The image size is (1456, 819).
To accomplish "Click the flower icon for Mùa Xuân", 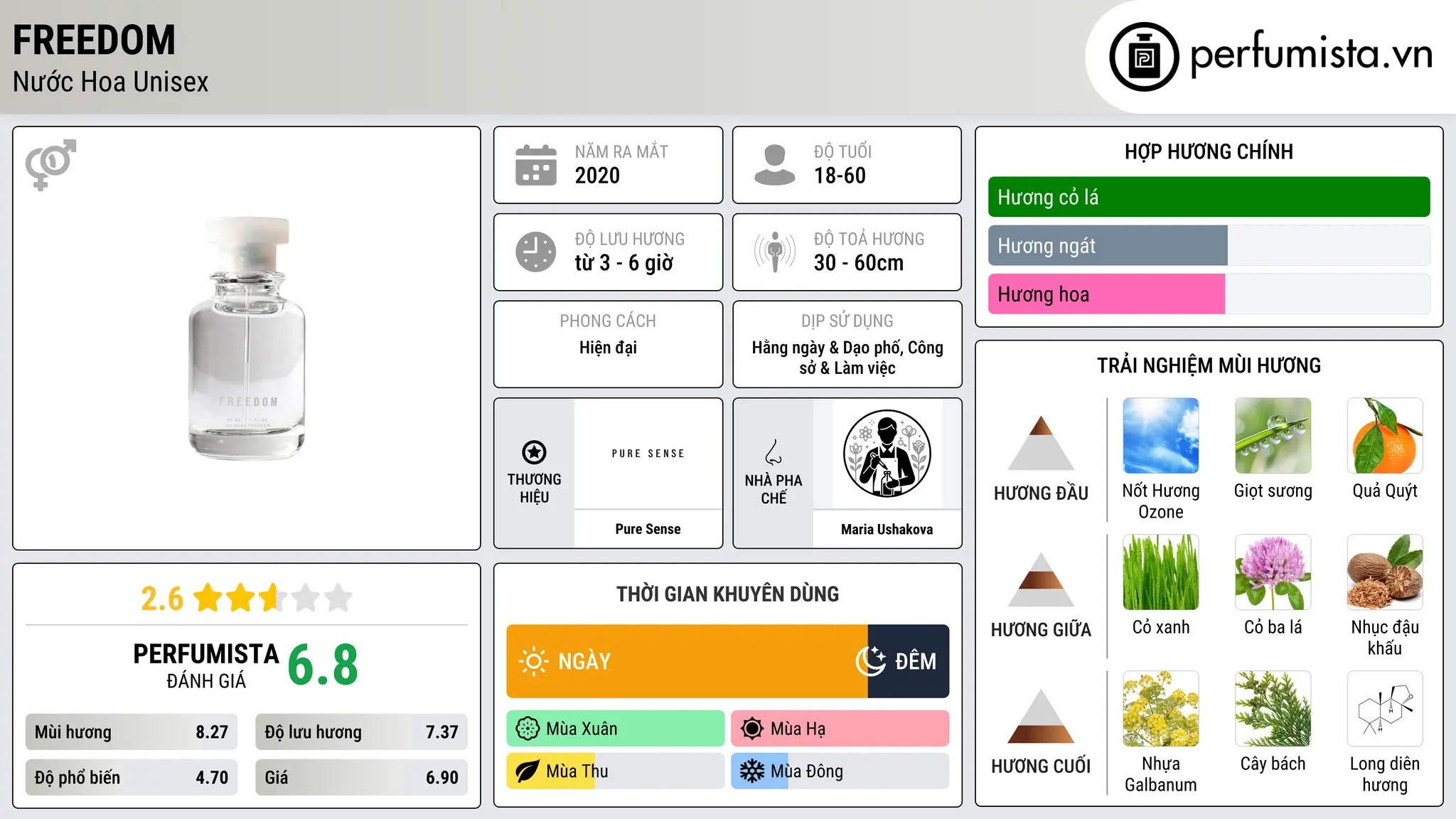I will 528,729.
